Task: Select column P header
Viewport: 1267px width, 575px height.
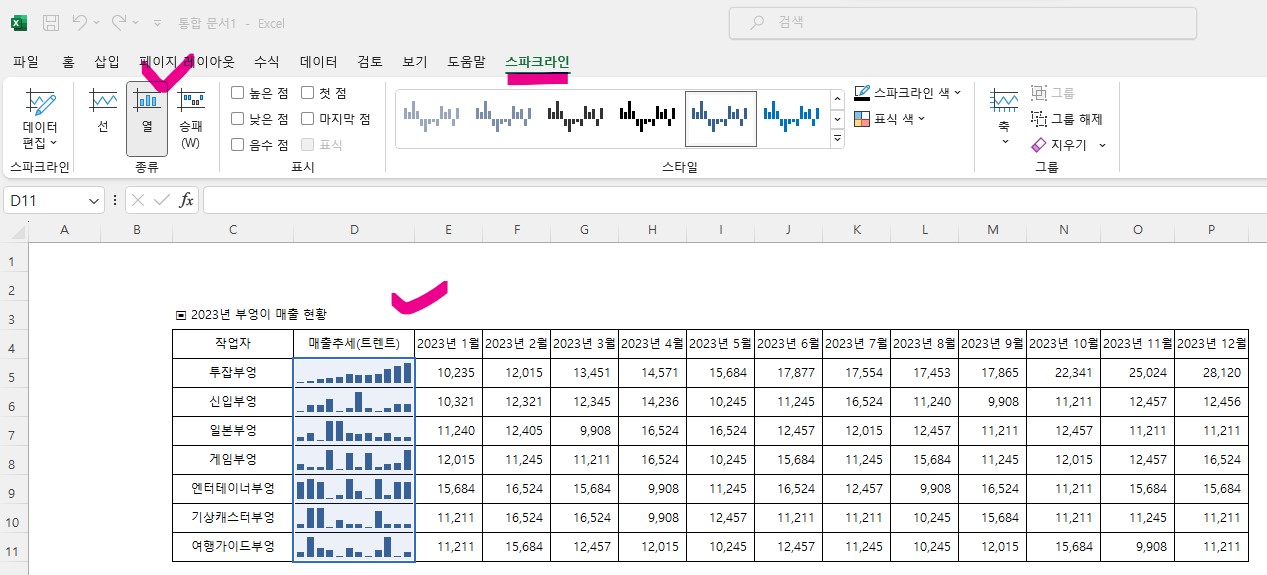Action: (x=1211, y=230)
